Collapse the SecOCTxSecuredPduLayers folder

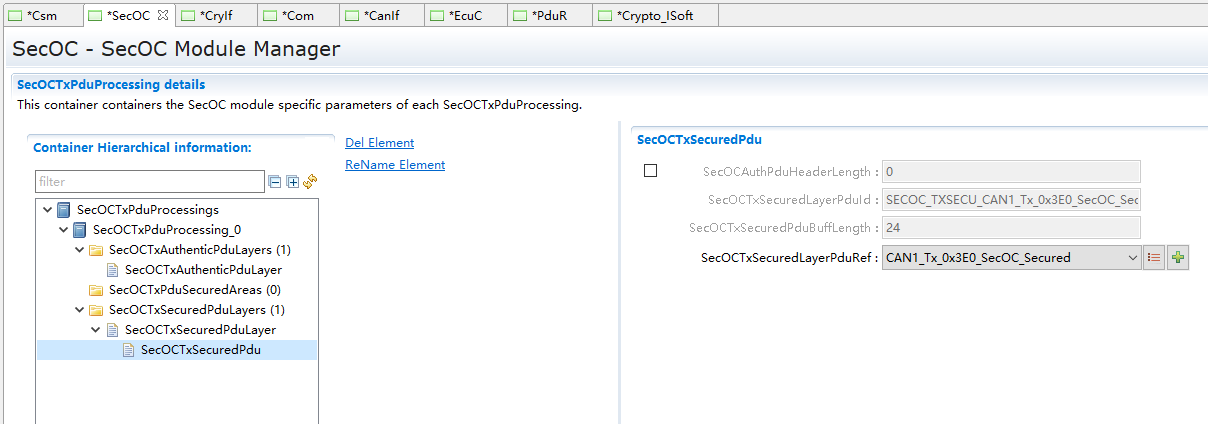tap(79, 310)
